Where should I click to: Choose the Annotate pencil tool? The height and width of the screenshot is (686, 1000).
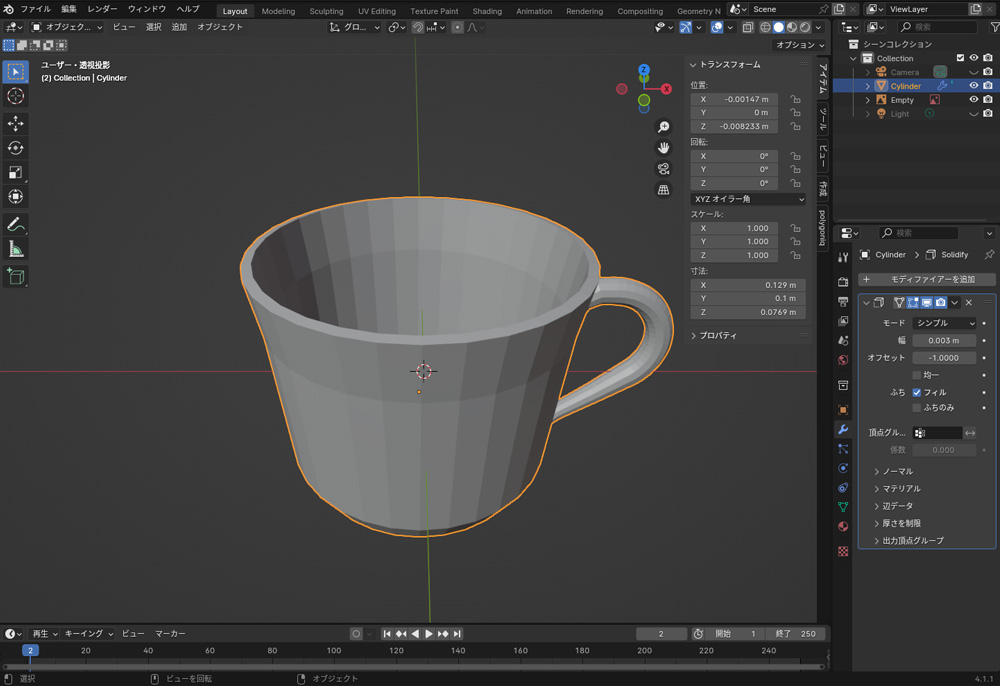click(16, 224)
